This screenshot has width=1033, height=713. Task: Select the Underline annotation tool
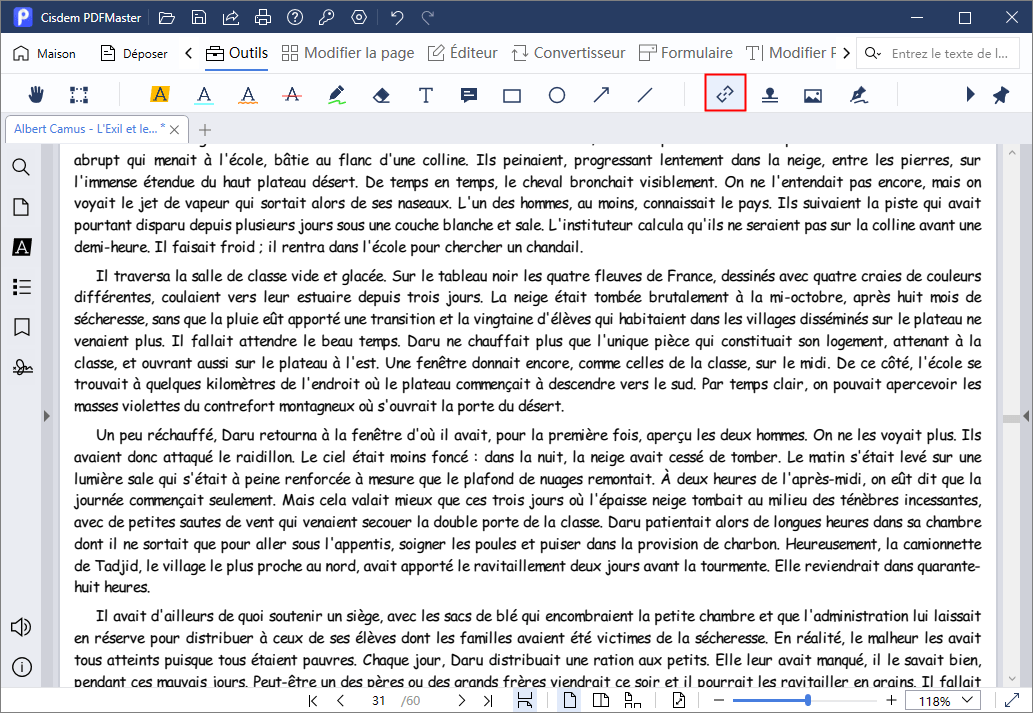[204, 95]
